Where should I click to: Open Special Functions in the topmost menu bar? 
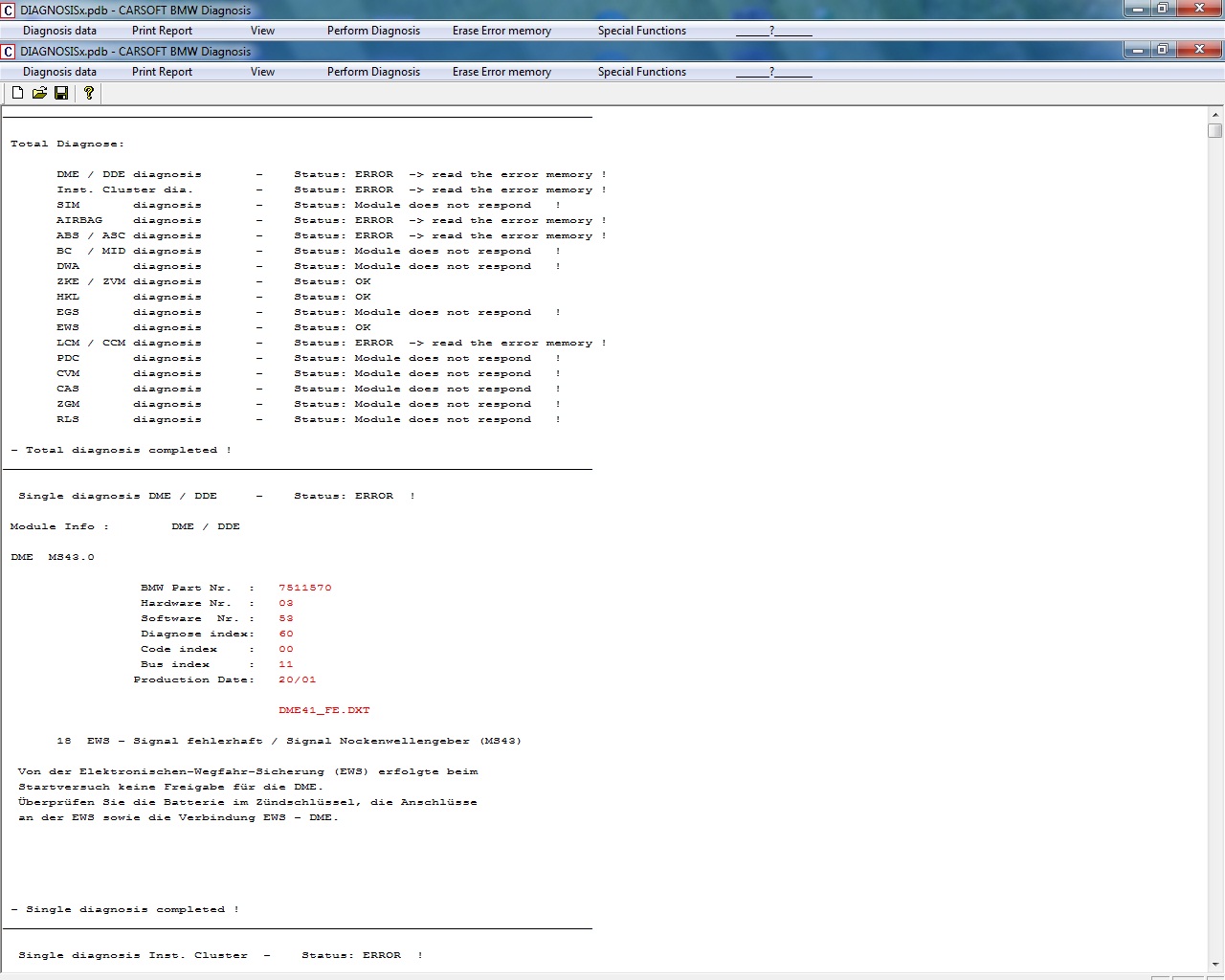[641, 31]
